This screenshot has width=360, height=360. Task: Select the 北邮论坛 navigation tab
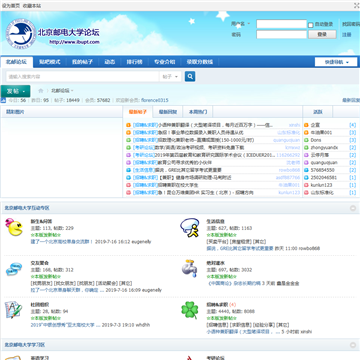point(16,62)
